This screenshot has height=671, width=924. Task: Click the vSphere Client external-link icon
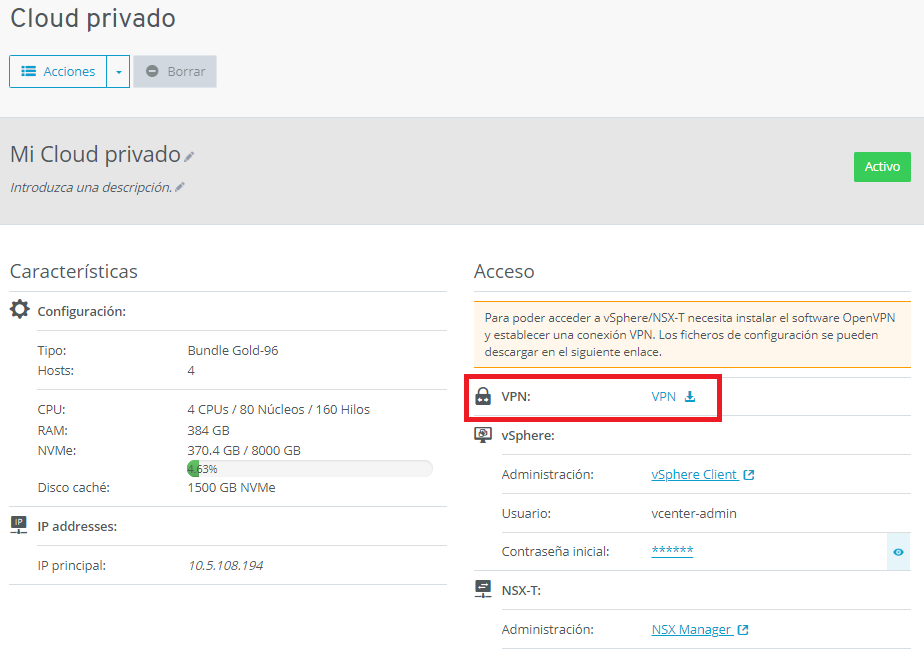pyautogui.click(x=748, y=475)
